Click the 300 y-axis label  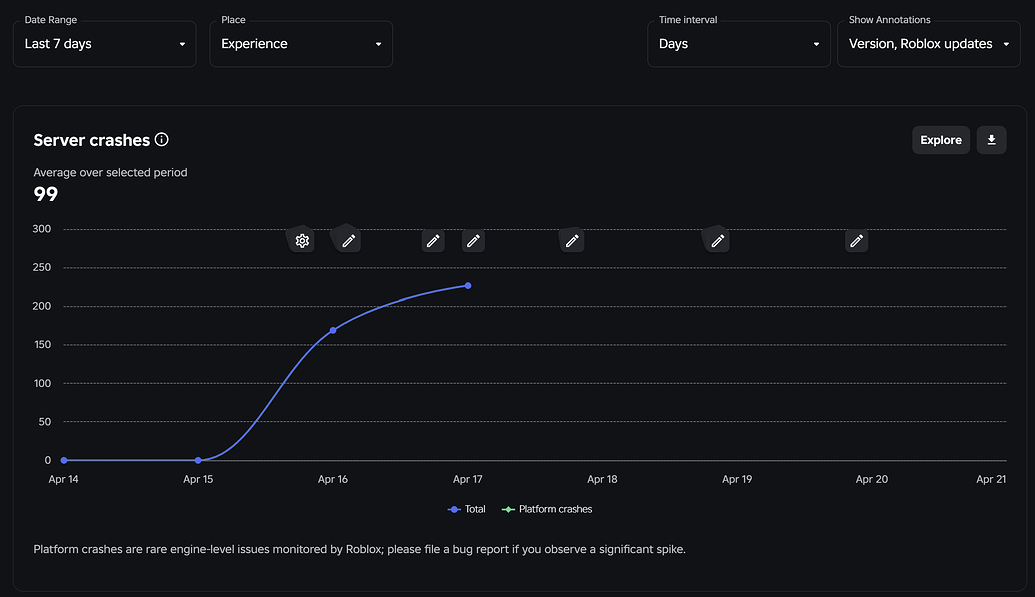pyautogui.click(x=42, y=229)
